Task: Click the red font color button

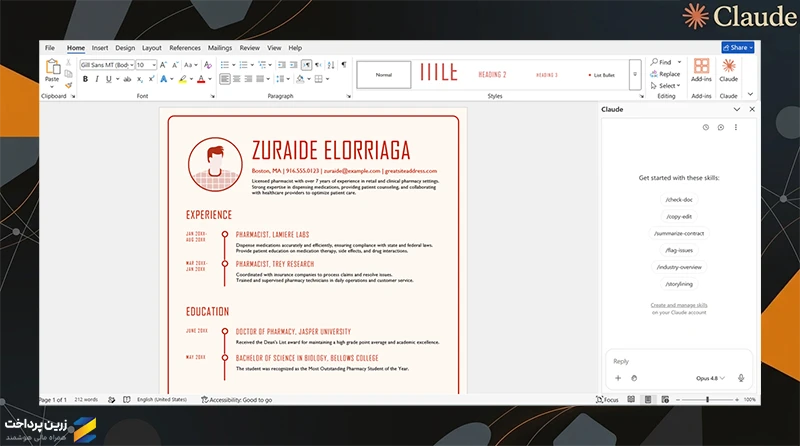Action: [x=201, y=79]
